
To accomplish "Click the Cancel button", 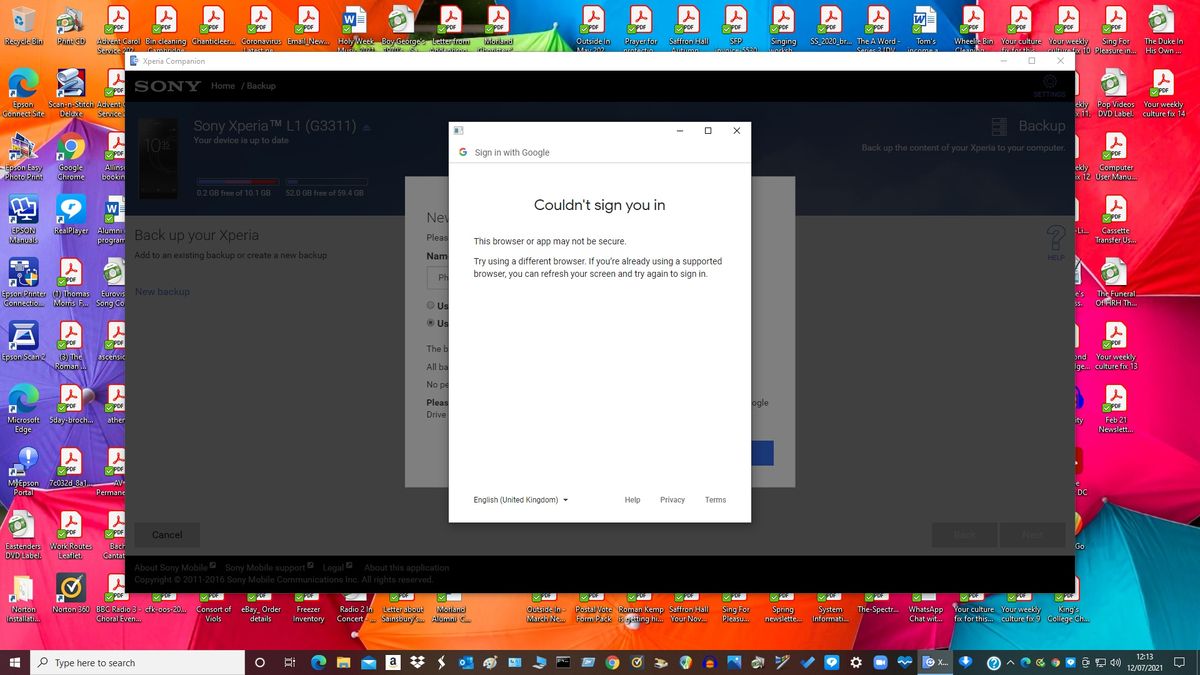I will coord(166,534).
